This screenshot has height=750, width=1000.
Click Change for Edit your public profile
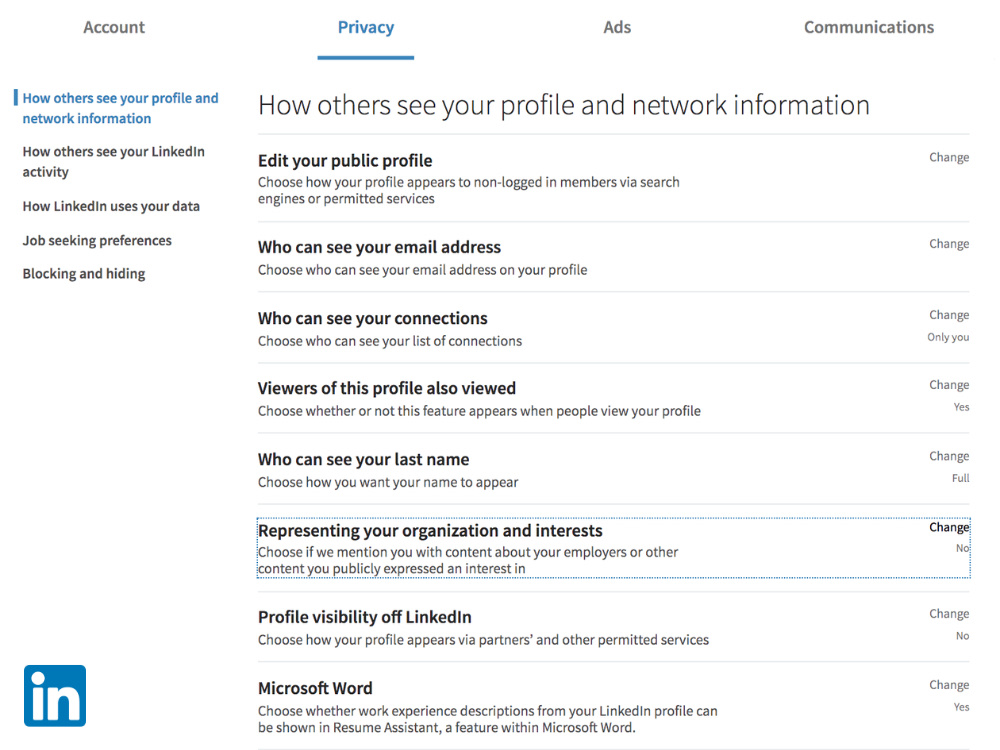click(x=948, y=157)
